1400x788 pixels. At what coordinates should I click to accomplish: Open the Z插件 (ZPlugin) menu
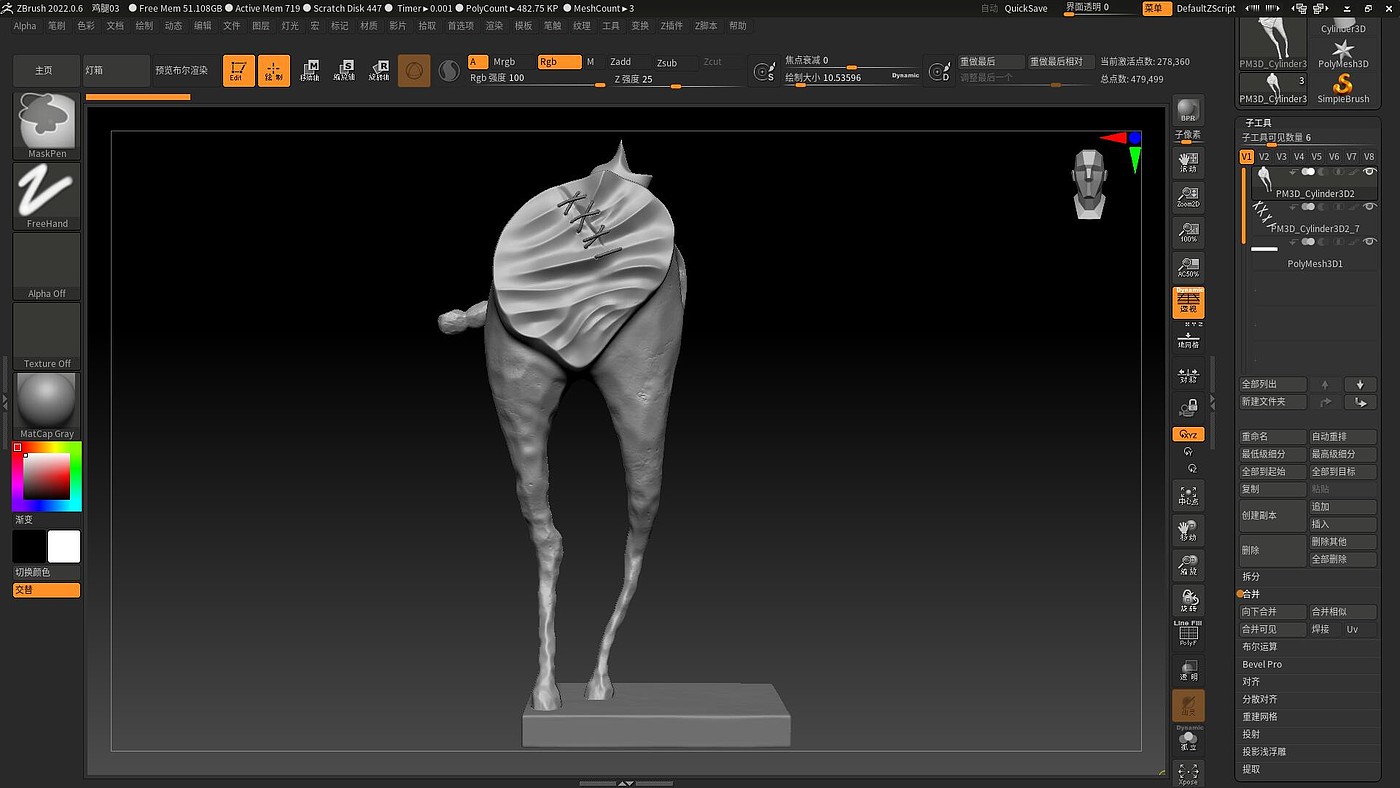point(672,26)
